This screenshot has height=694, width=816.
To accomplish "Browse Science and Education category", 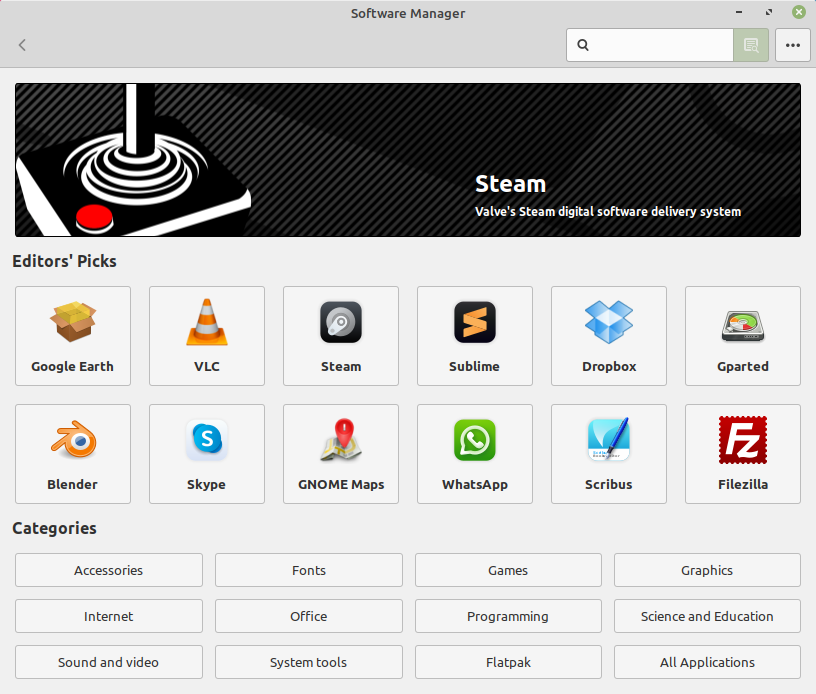I will click(x=707, y=616).
